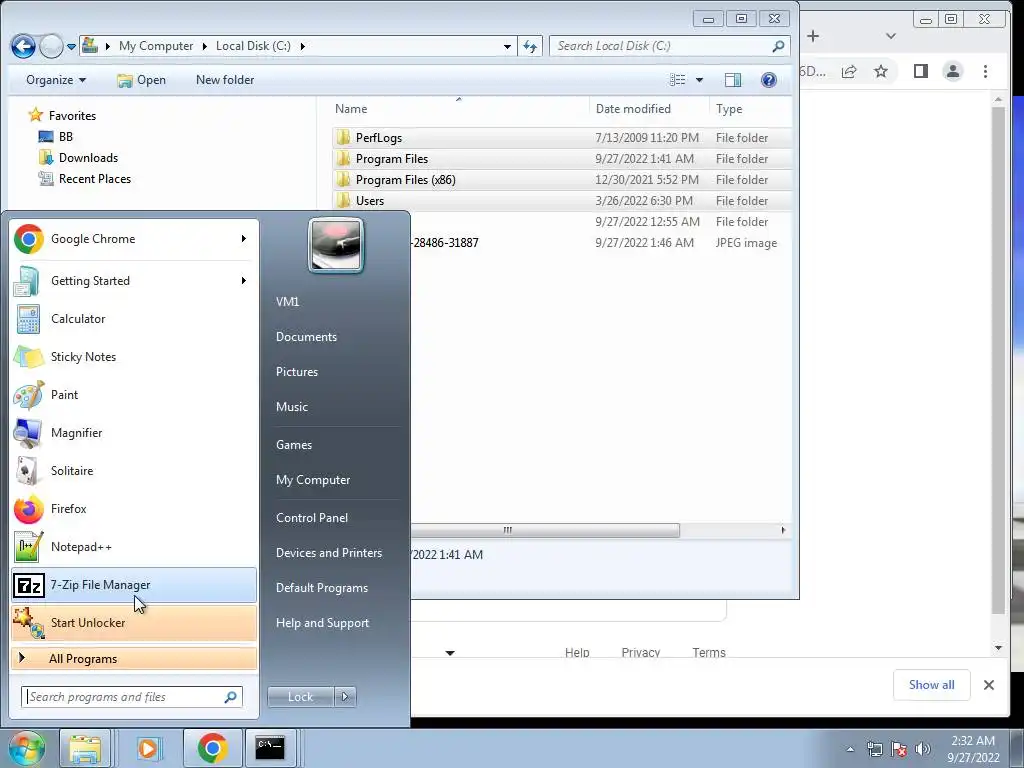Open Paint from Start menu
This screenshot has width=1024, height=768.
134,394
